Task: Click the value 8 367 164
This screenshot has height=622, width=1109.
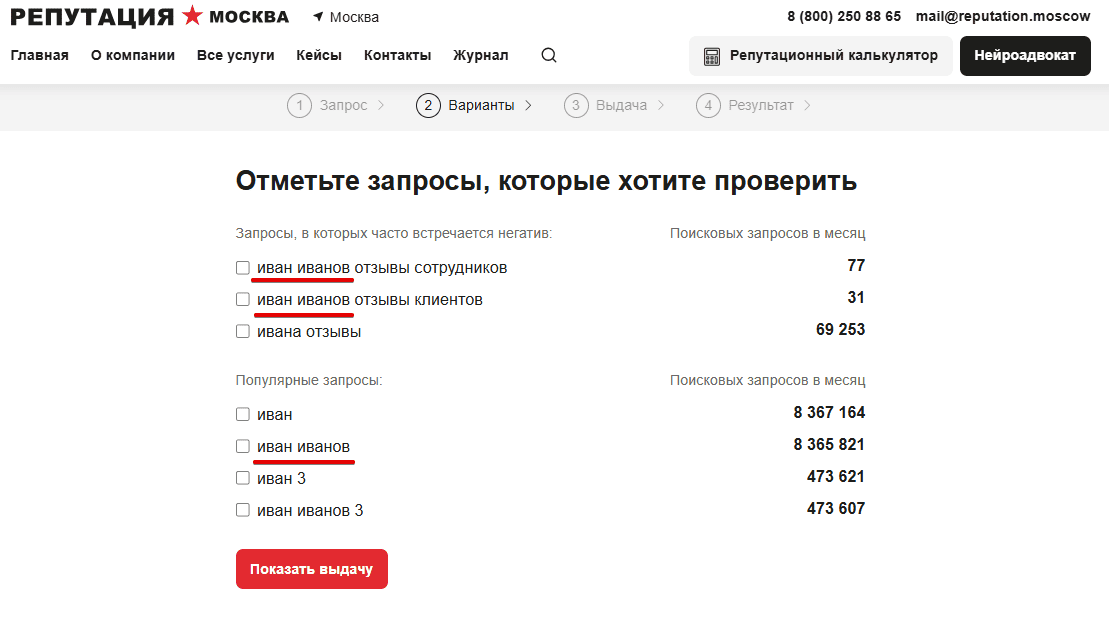Action: (x=829, y=413)
